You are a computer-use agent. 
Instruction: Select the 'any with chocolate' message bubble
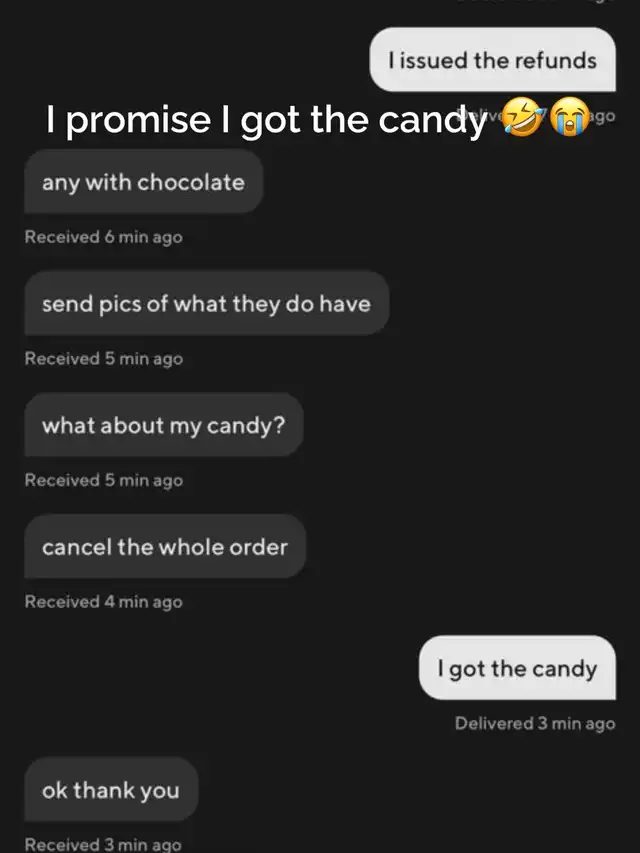coord(144,182)
